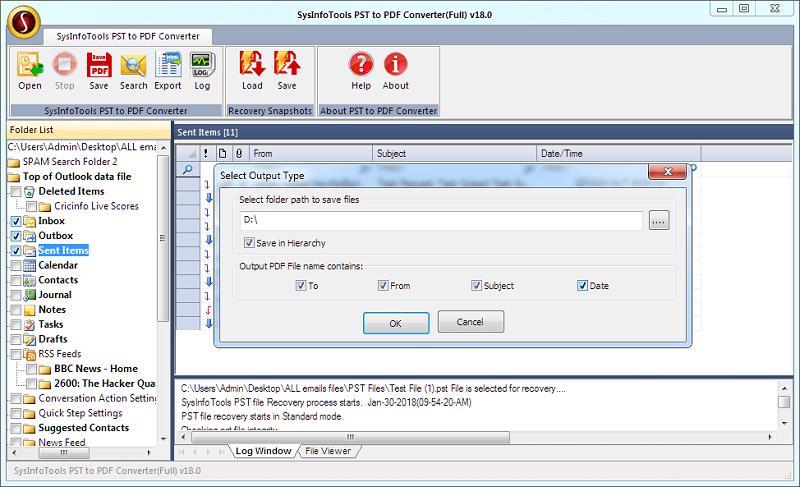Click Cancel in Select Output Type dialog
Image resolution: width=800 pixels, height=487 pixels.
click(x=470, y=322)
